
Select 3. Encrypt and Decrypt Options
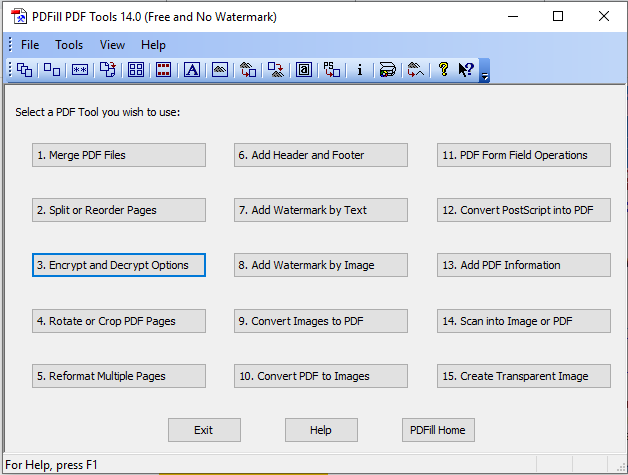click(119, 265)
